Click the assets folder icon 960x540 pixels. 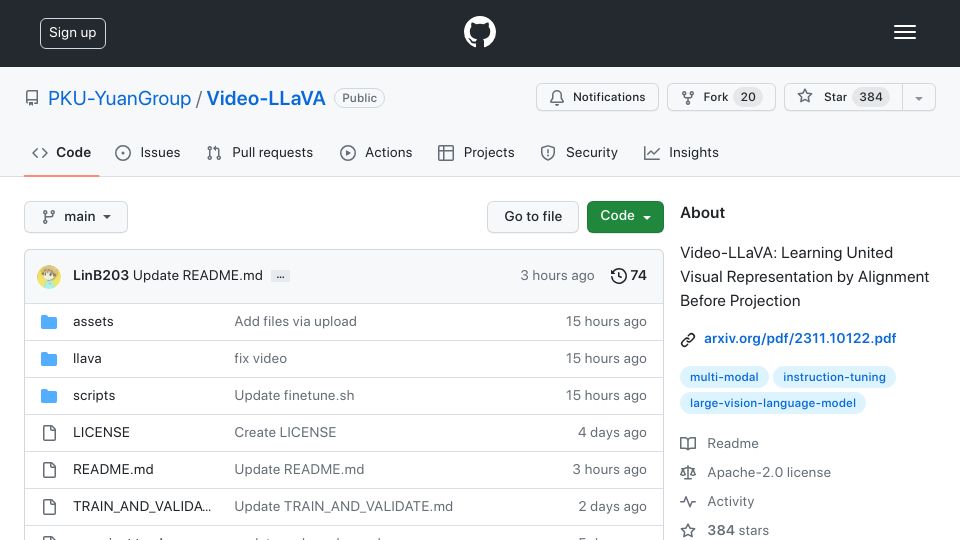[x=49, y=322]
